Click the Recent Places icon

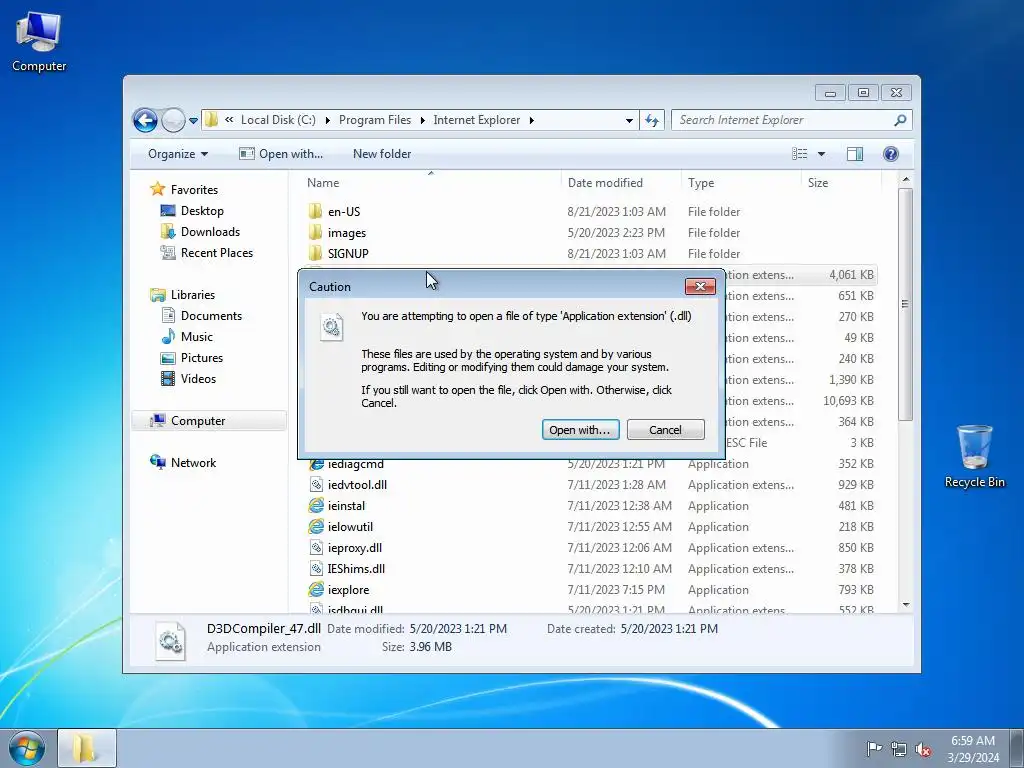point(168,253)
